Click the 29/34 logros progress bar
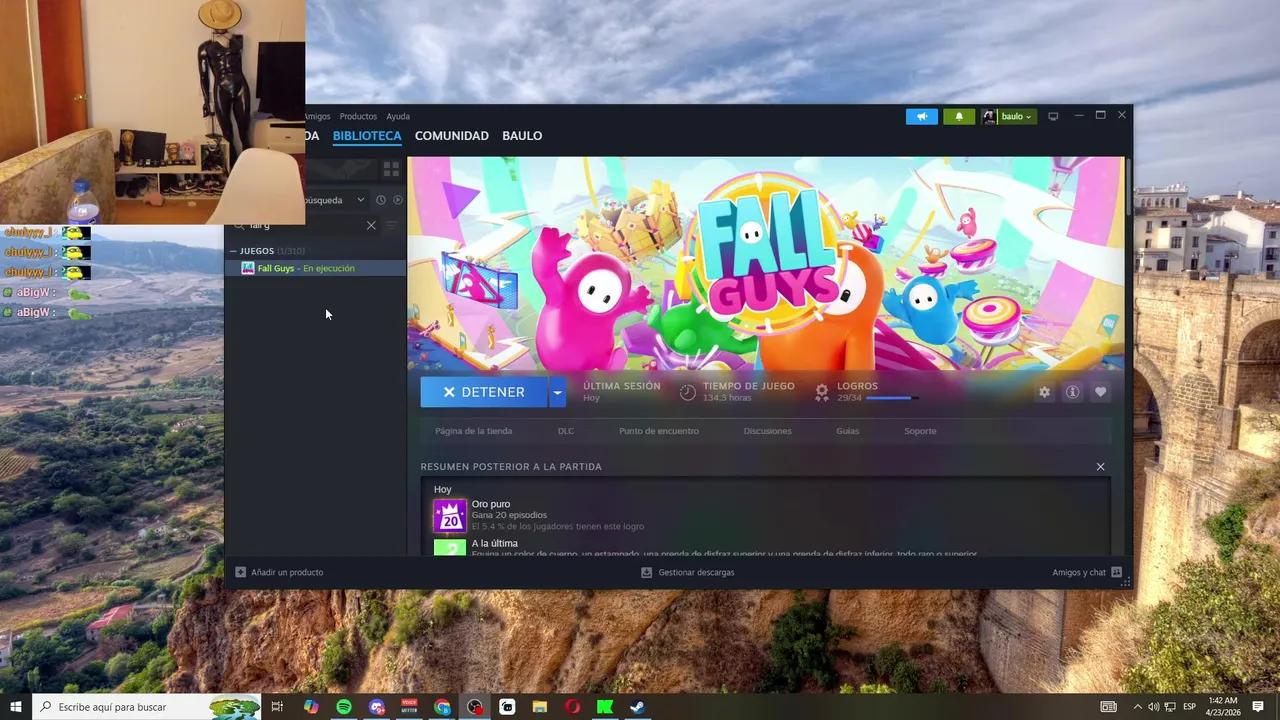 tap(888, 397)
